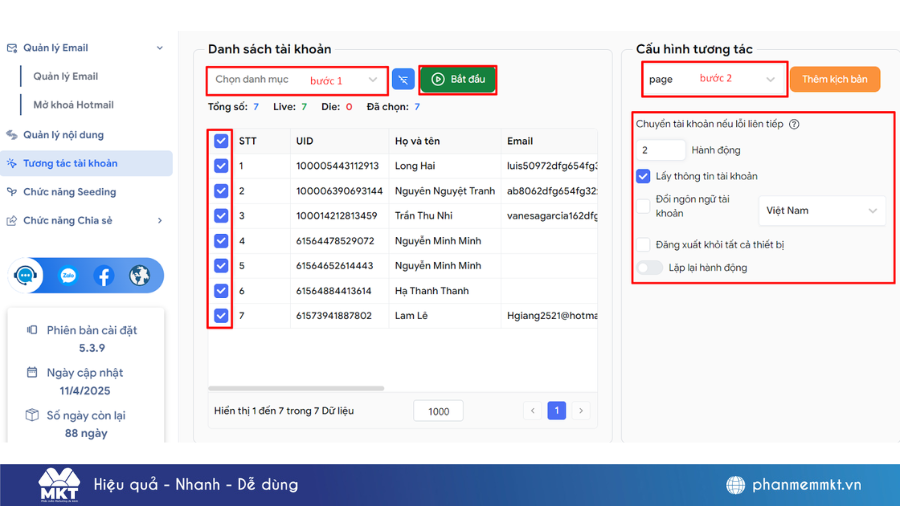Click phanmemmkt.vn website text
900x506 pixels.
[x=806, y=485]
